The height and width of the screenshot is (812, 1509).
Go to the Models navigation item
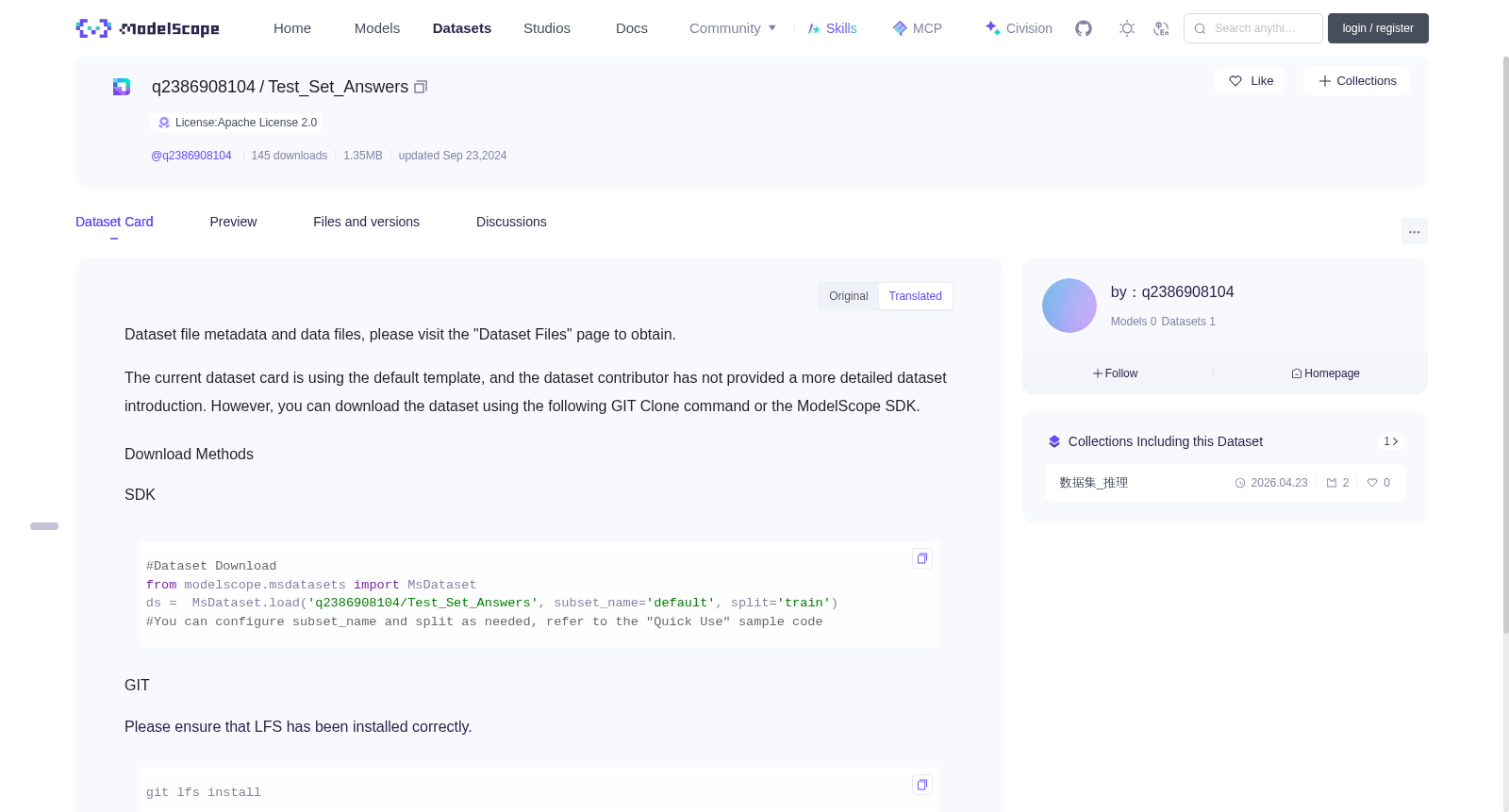pos(377,28)
